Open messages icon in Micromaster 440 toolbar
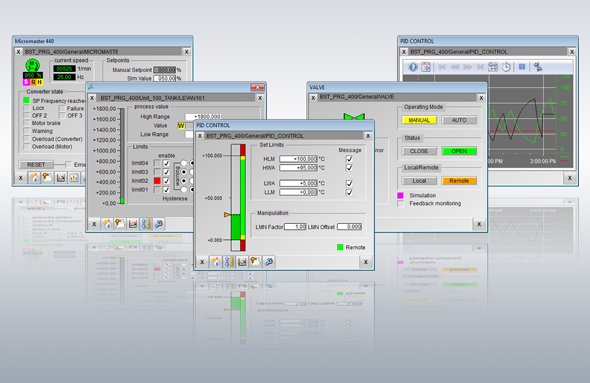 (47, 178)
